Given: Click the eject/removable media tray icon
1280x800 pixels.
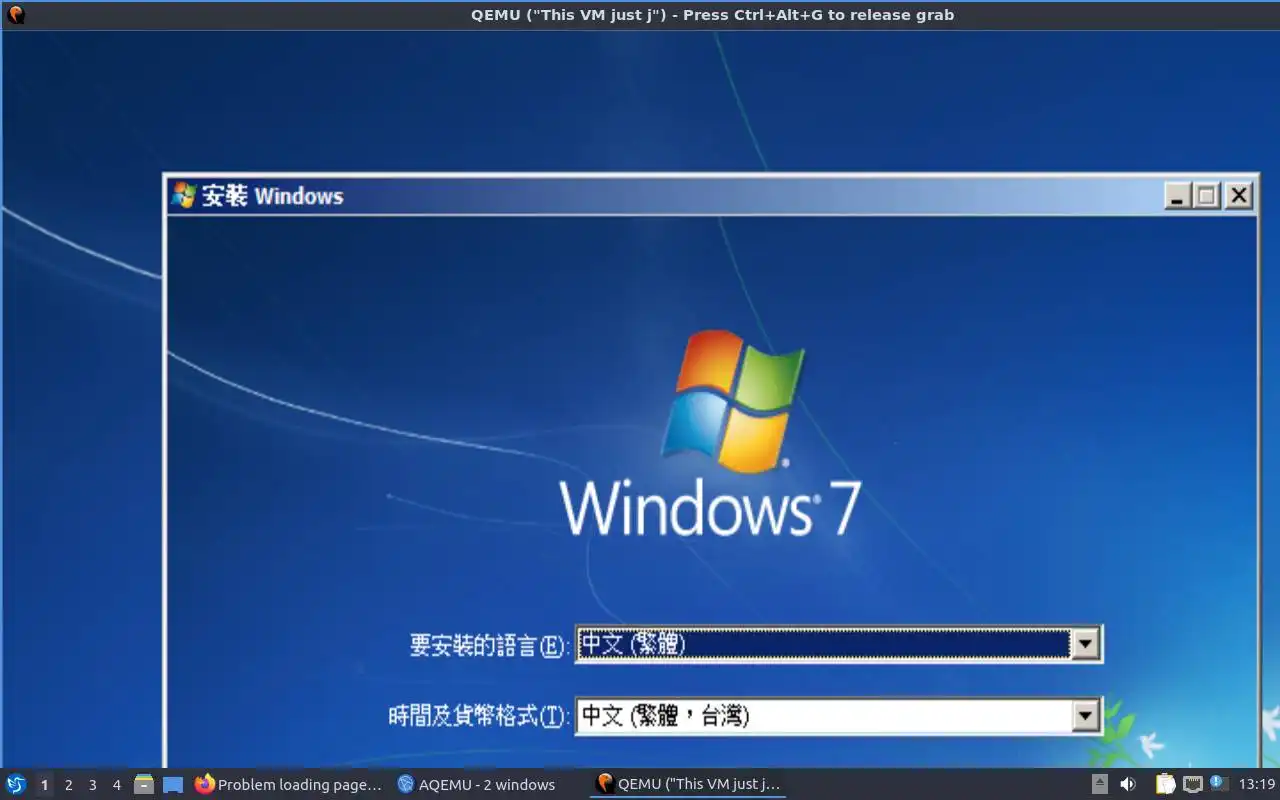Looking at the screenshot, I should click(1100, 785).
